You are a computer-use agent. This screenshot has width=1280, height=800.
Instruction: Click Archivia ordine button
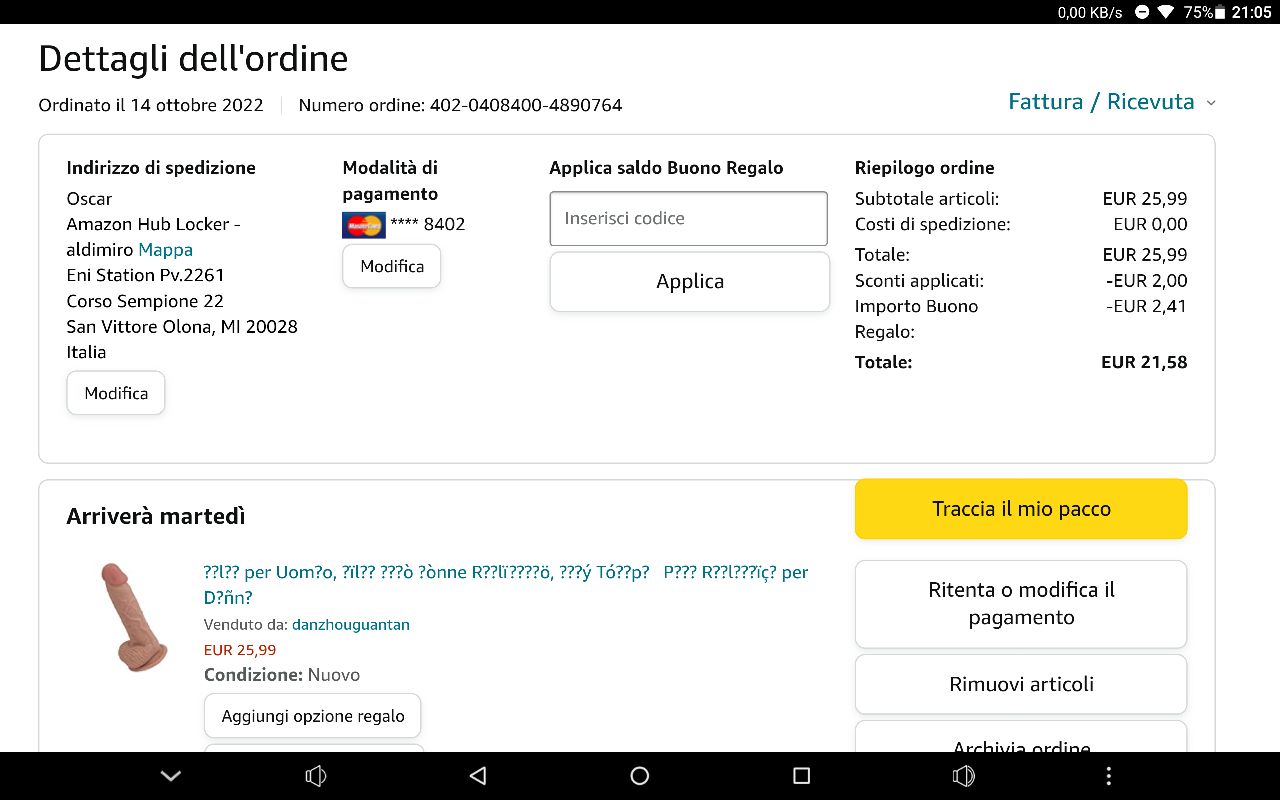1021,738
